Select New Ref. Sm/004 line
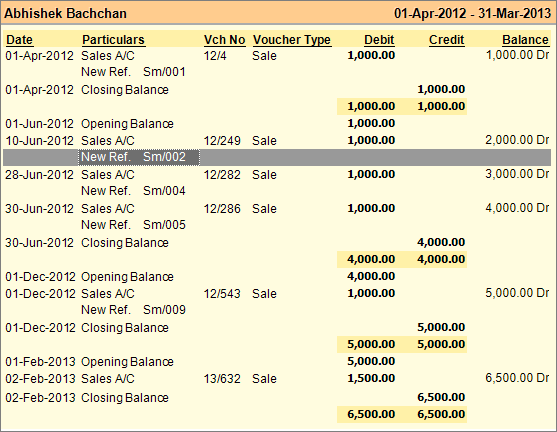 click(x=133, y=191)
